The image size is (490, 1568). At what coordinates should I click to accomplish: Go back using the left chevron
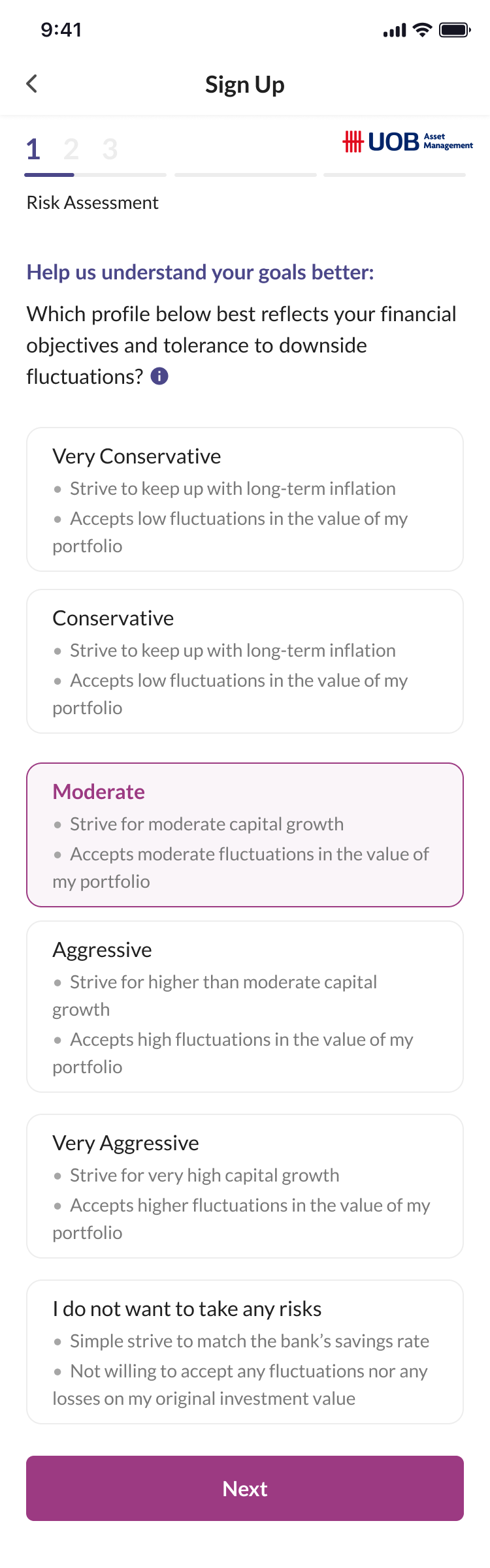point(31,84)
